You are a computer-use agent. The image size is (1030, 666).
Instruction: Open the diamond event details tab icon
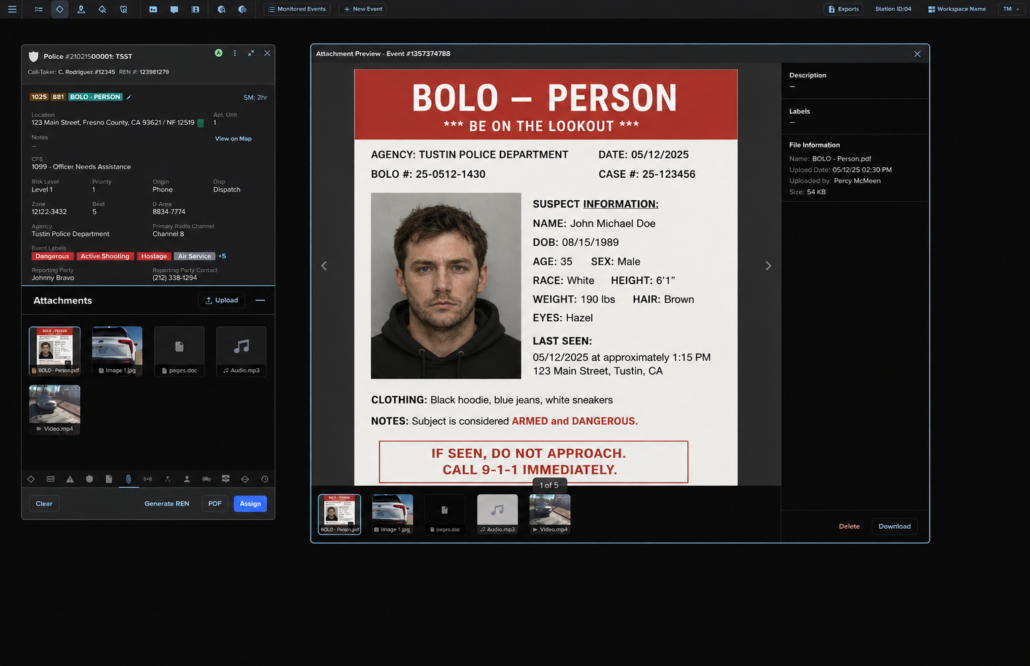tap(31, 479)
